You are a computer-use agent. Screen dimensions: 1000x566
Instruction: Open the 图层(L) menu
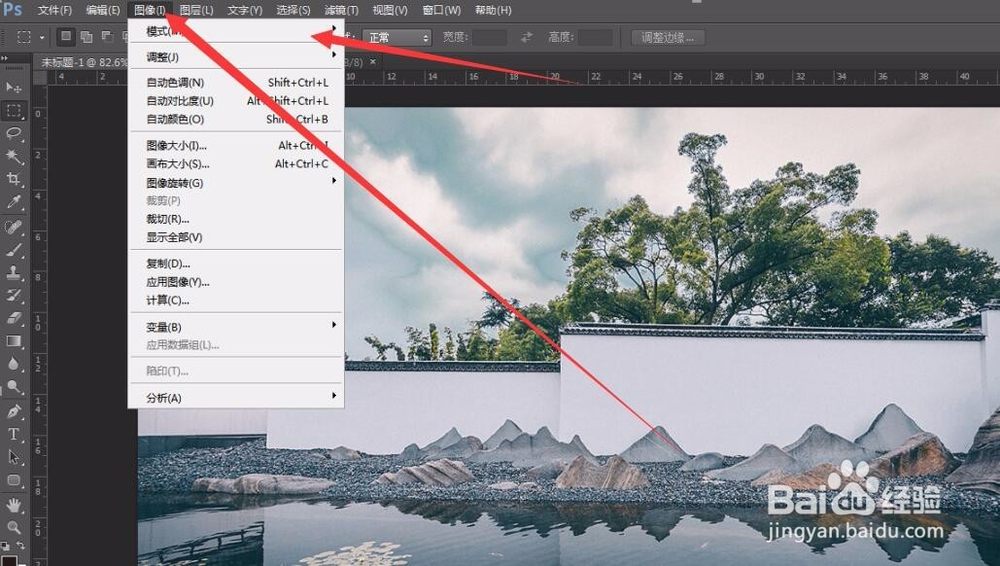(196, 10)
